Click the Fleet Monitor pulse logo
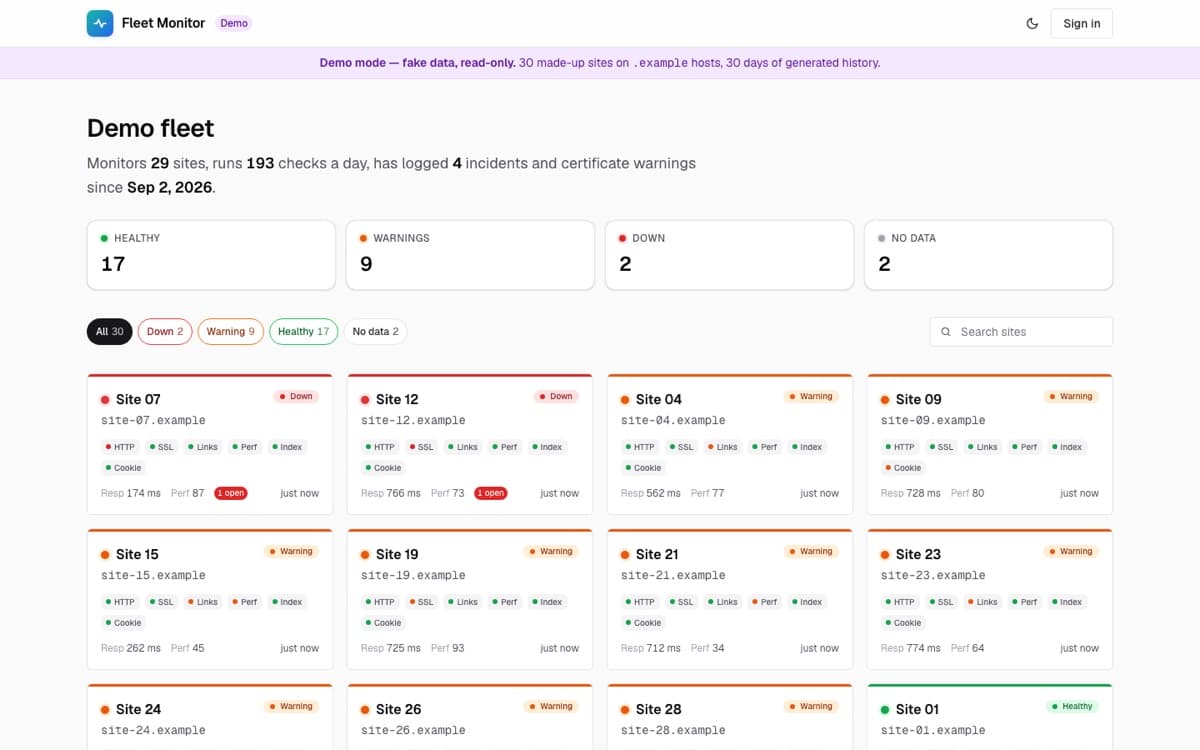The height and width of the screenshot is (750, 1200). [x=100, y=23]
